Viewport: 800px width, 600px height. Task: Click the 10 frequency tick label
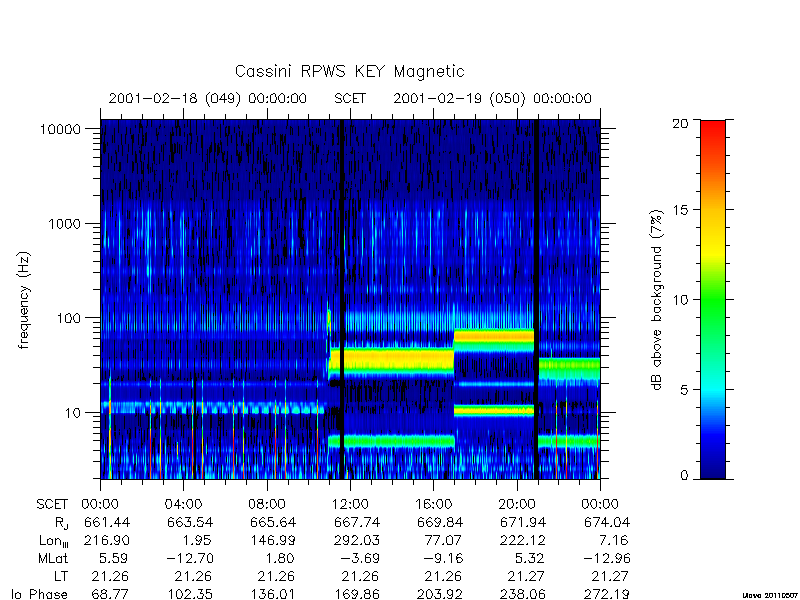[x=73, y=413]
